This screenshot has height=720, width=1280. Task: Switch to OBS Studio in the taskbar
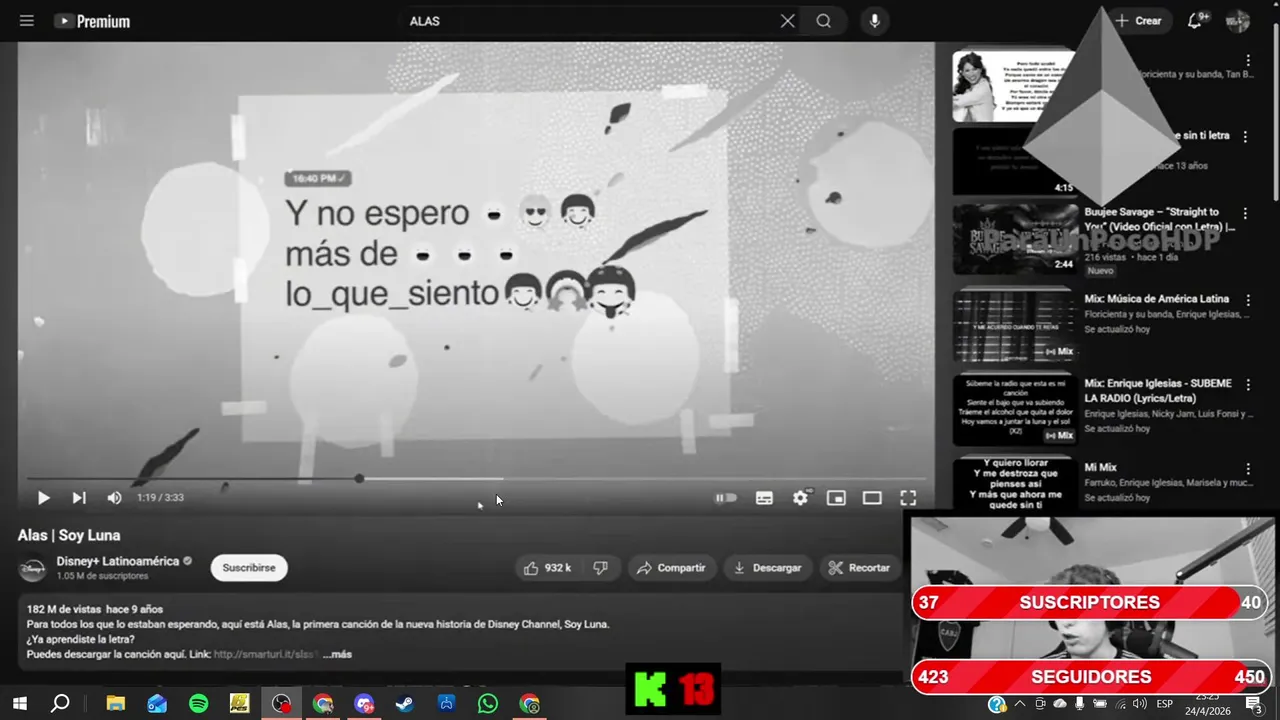click(281, 704)
